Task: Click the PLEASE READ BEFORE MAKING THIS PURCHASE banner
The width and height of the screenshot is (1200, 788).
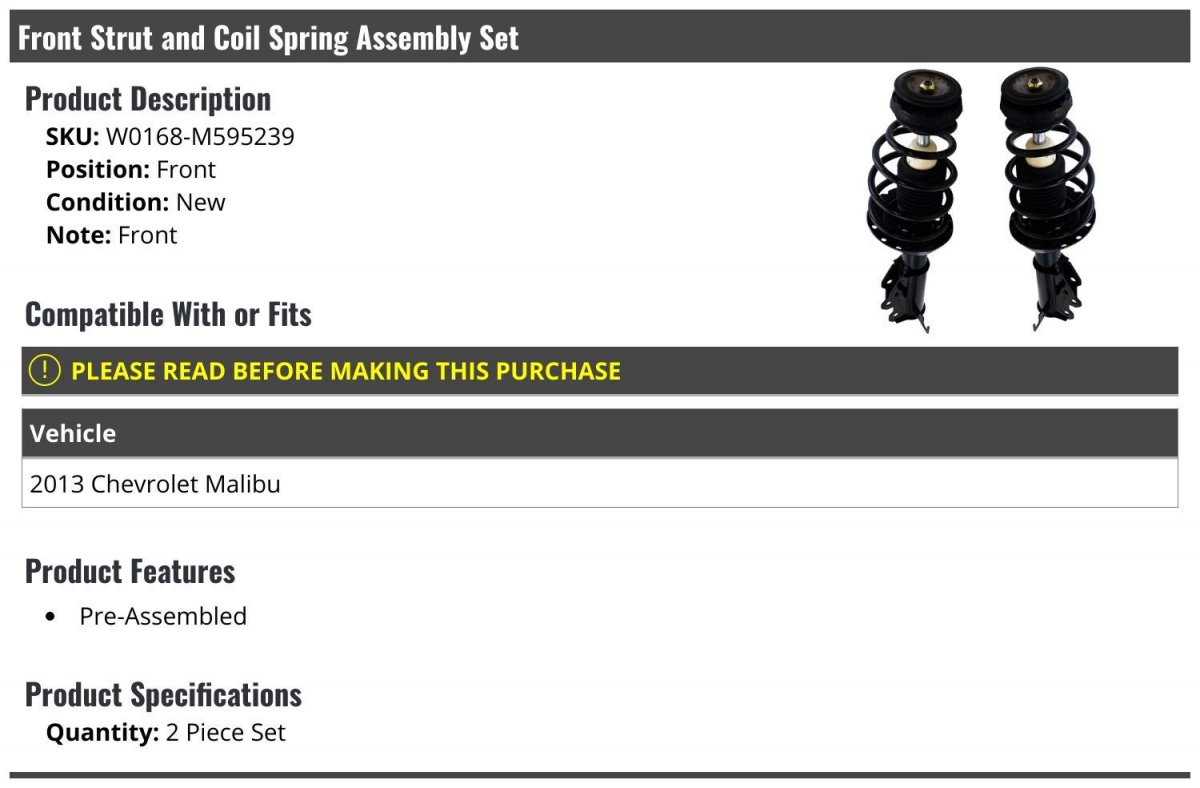Action: coord(600,370)
